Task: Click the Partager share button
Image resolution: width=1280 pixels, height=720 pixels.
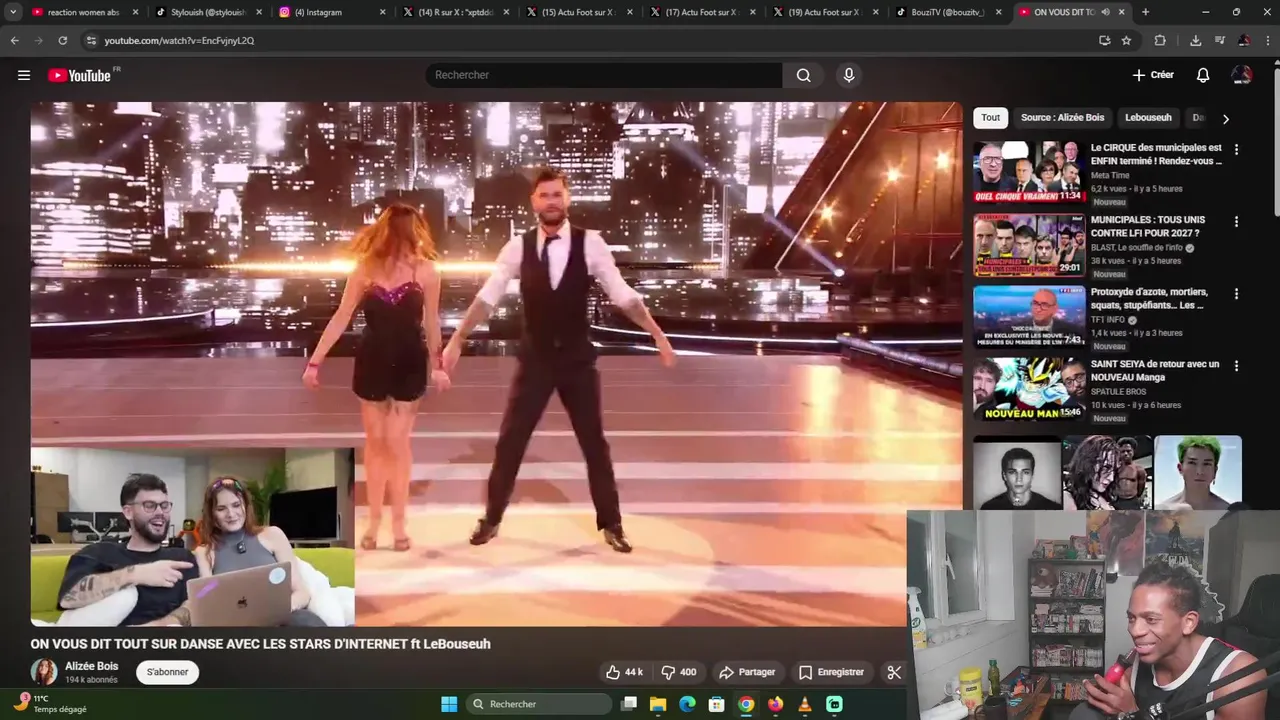Action: tap(747, 672)
